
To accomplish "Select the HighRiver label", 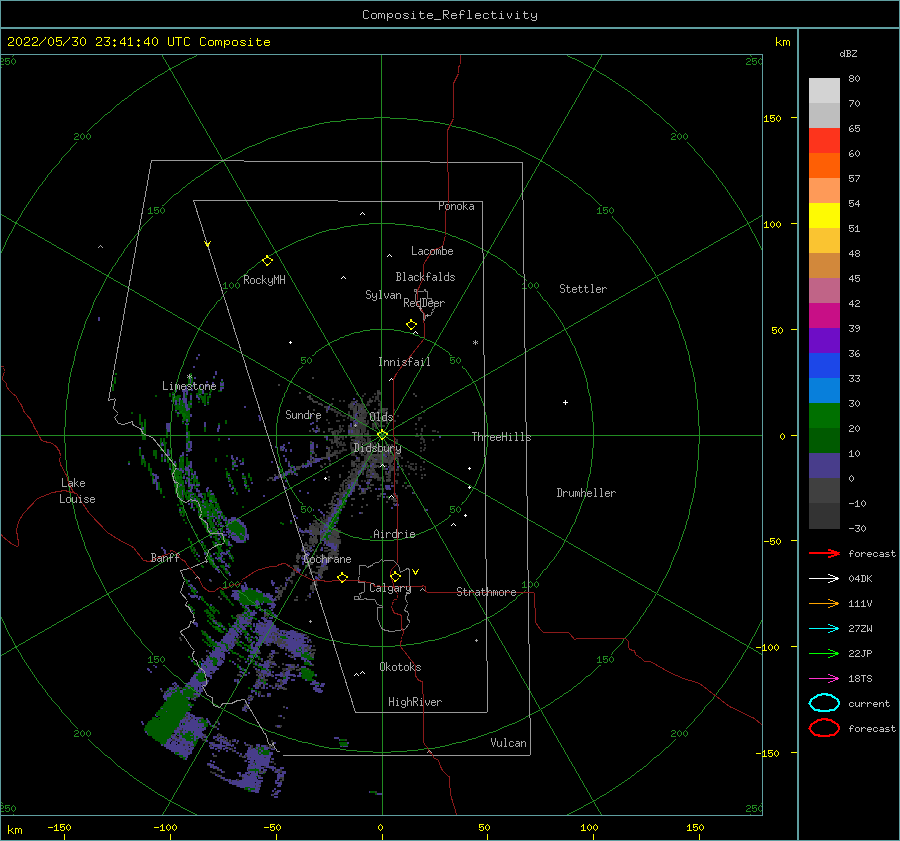I will tap(415, 702).
